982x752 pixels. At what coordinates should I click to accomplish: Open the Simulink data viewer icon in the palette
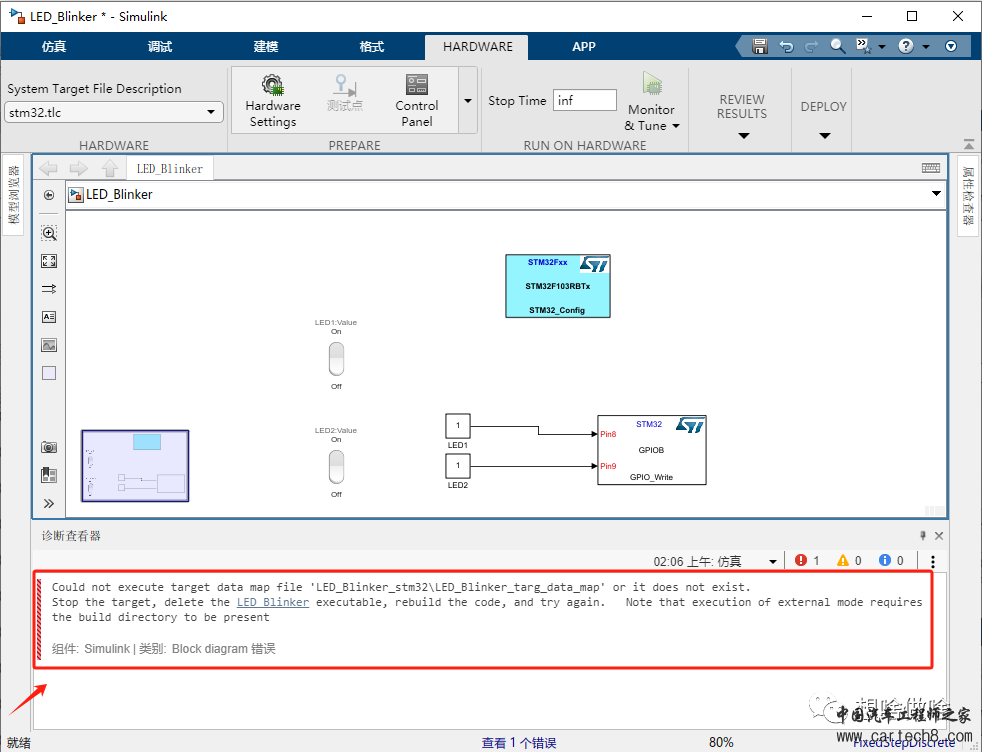pyautogui.click(x=49, y=475)
